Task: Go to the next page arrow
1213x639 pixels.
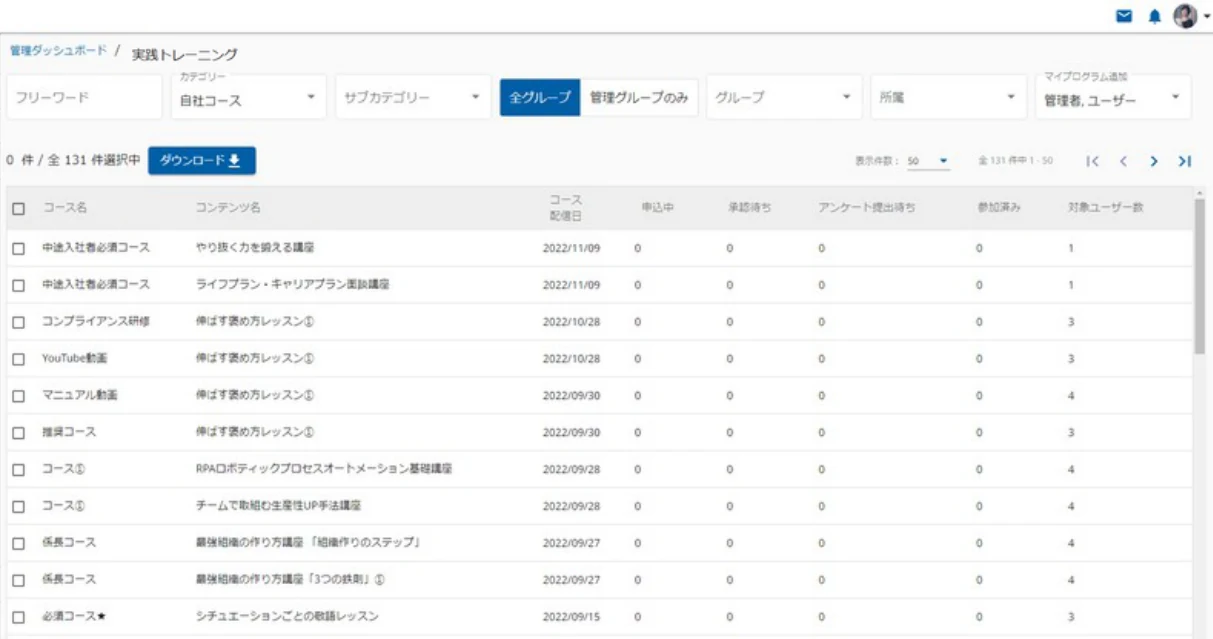Action: point(1153,161)
